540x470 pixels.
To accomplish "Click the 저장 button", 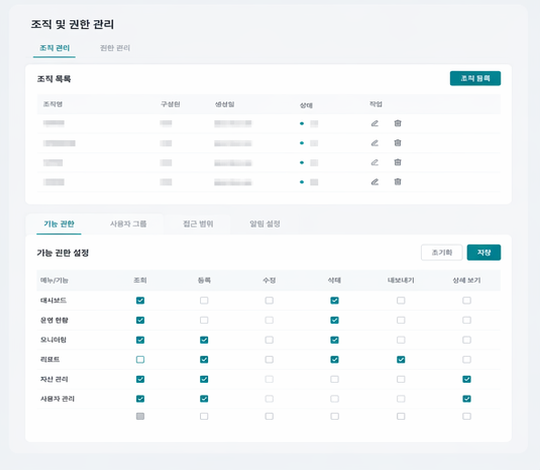I will (x=484, y=252).
